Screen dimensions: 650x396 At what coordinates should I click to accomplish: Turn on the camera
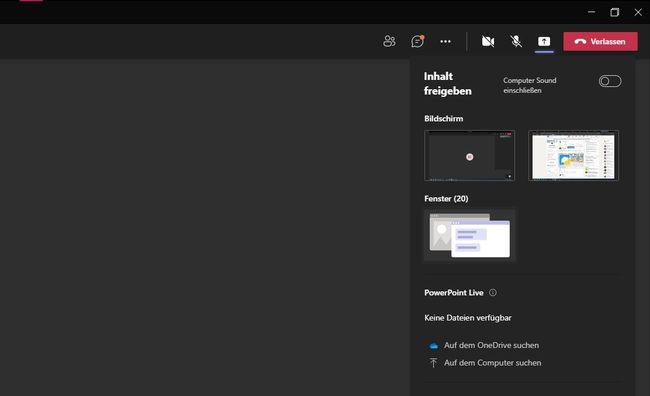click(488, 41)
